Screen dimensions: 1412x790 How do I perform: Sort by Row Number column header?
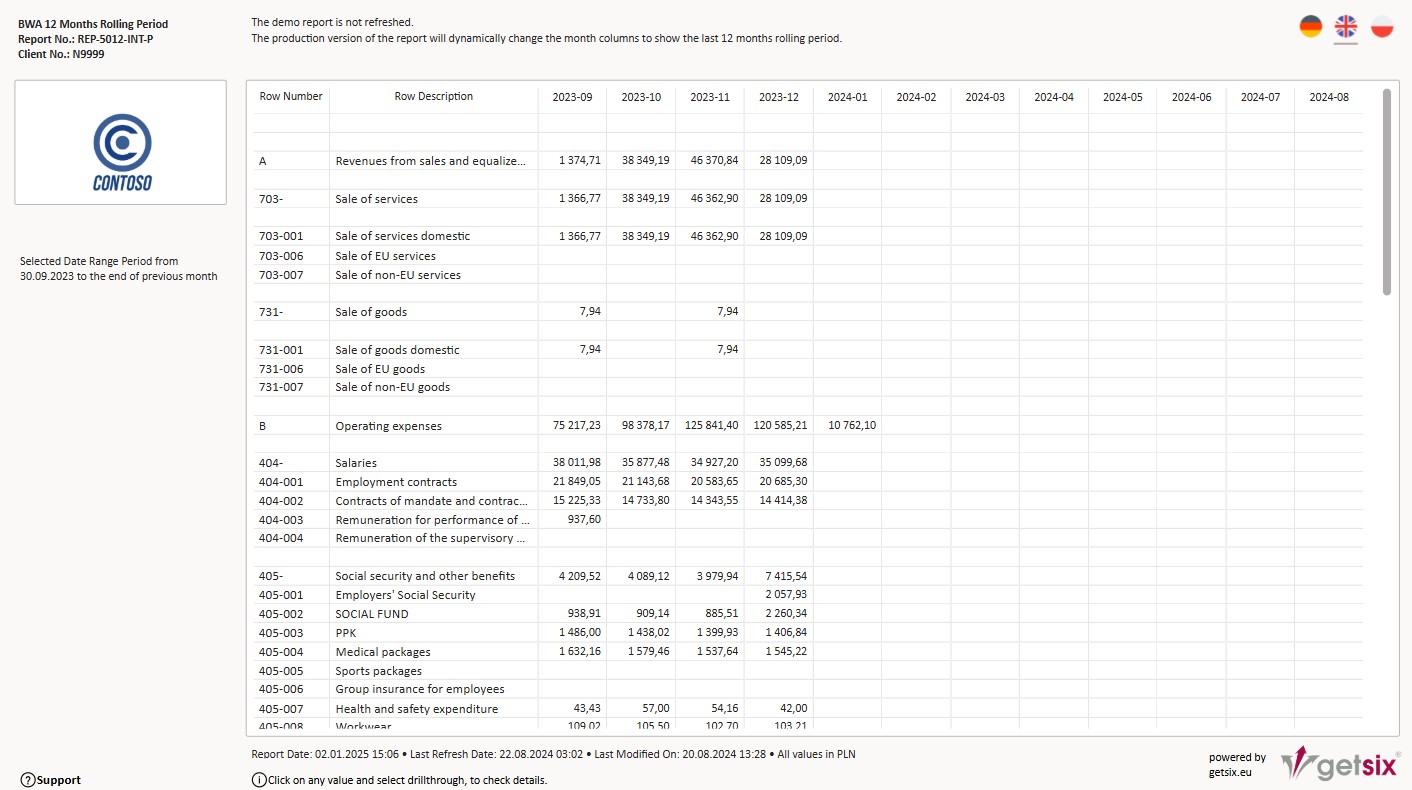tap(291, 97)
